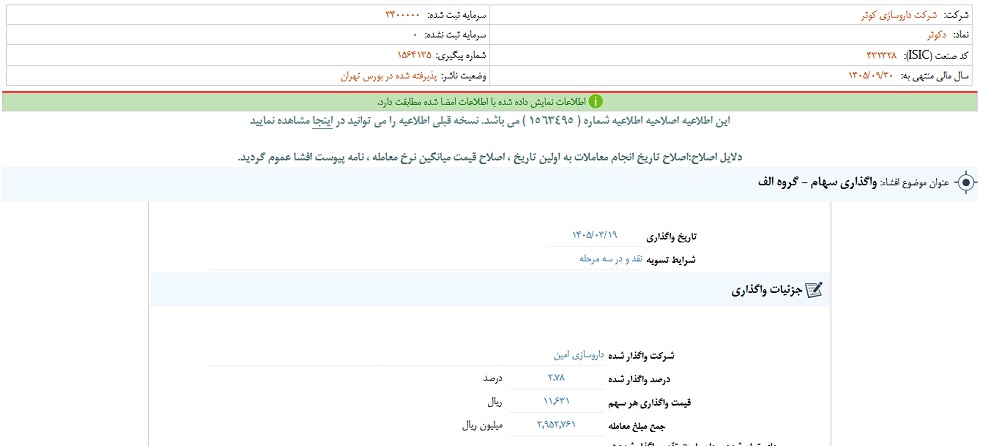Image resolution: width=982 pixels, height=446 pixels.
Task: Click the دلایل اصلاح correction reasons line
Action: (x=490, y=157)
